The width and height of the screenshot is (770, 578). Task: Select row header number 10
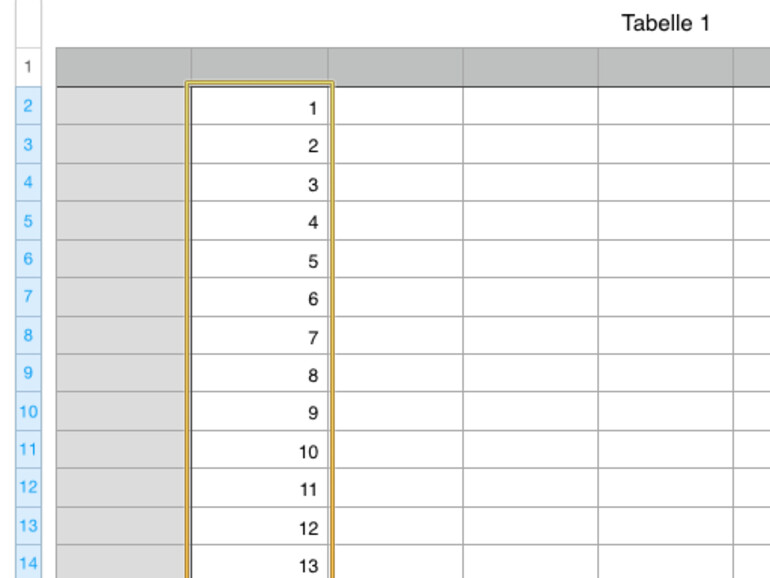tap(28, 411)
